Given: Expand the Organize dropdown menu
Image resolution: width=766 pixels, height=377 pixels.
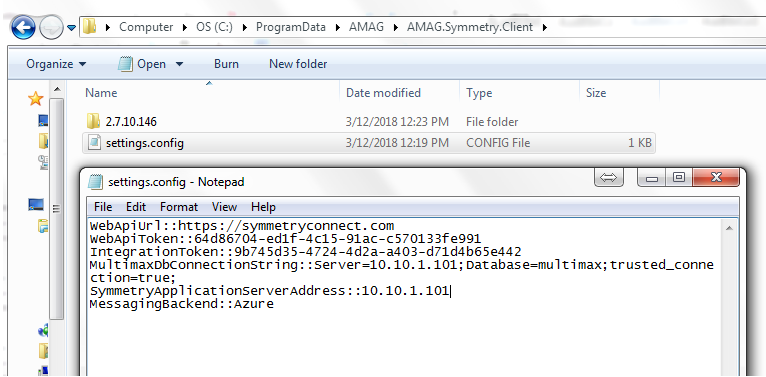Looking at the screenshot, I should pyautogui.click(x=56, y=64).
